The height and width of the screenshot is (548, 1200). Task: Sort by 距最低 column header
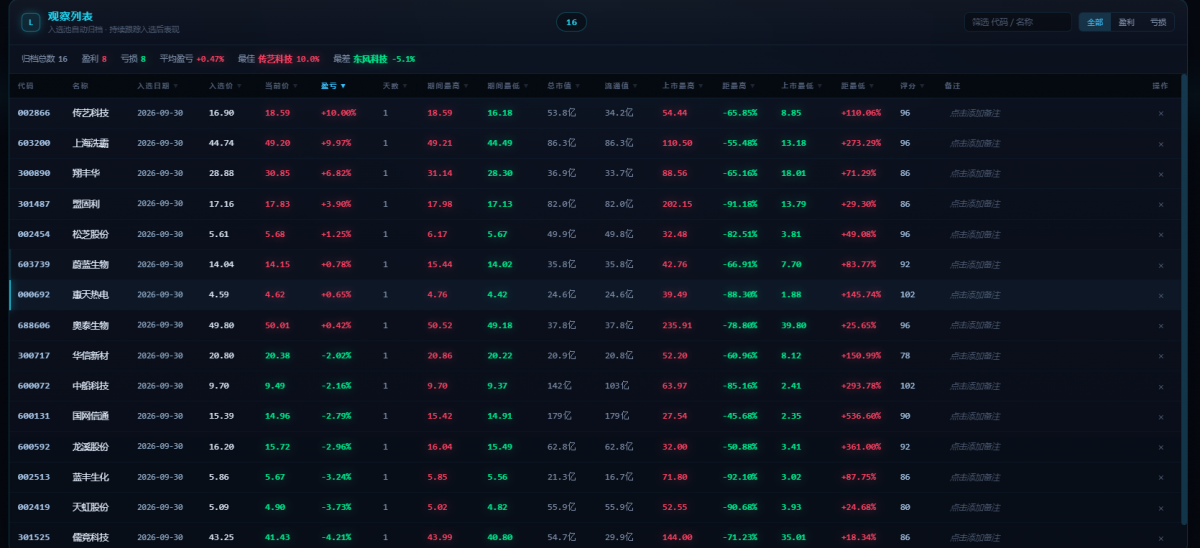click(857, 86)
